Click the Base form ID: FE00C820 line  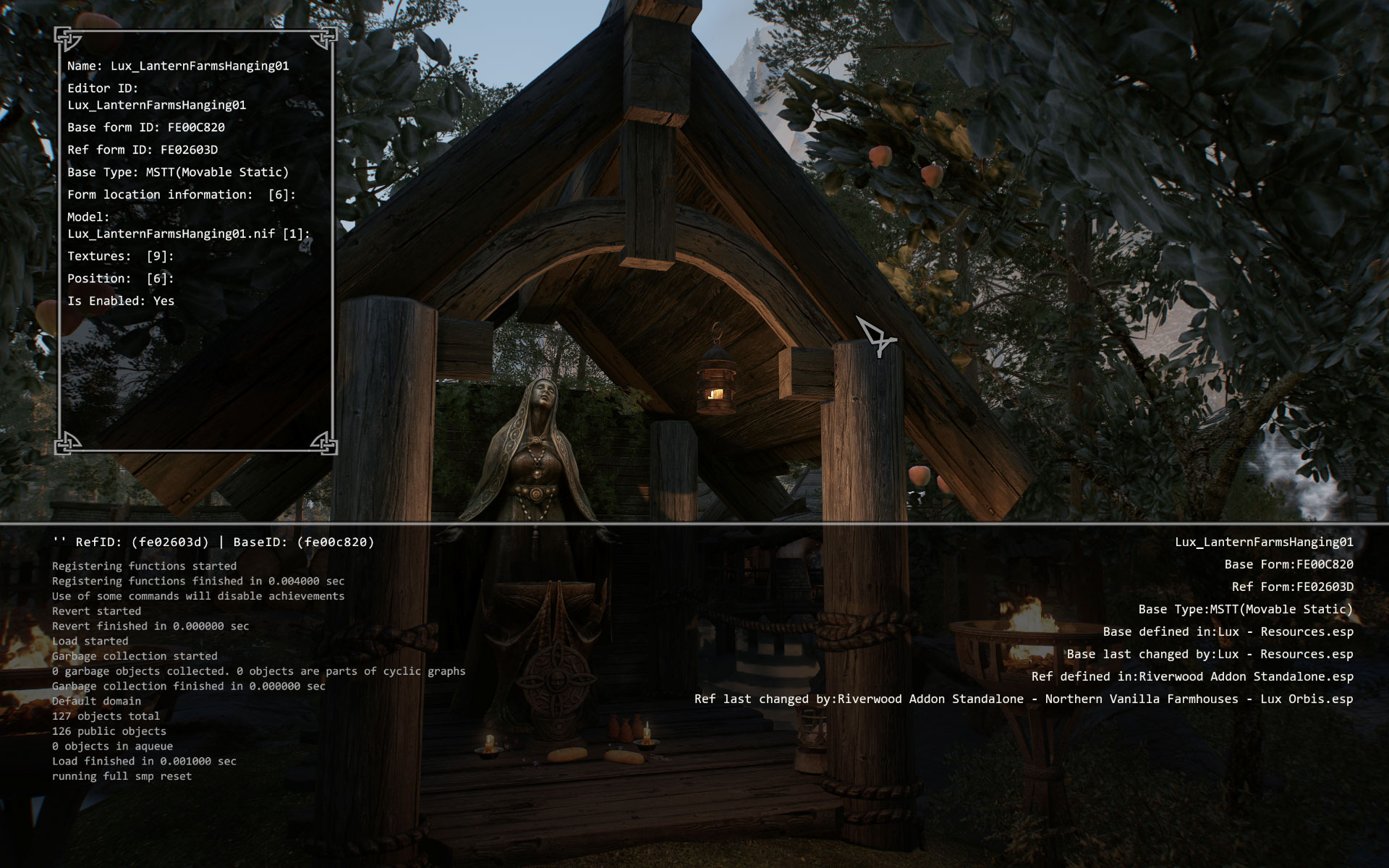point(146,127)
